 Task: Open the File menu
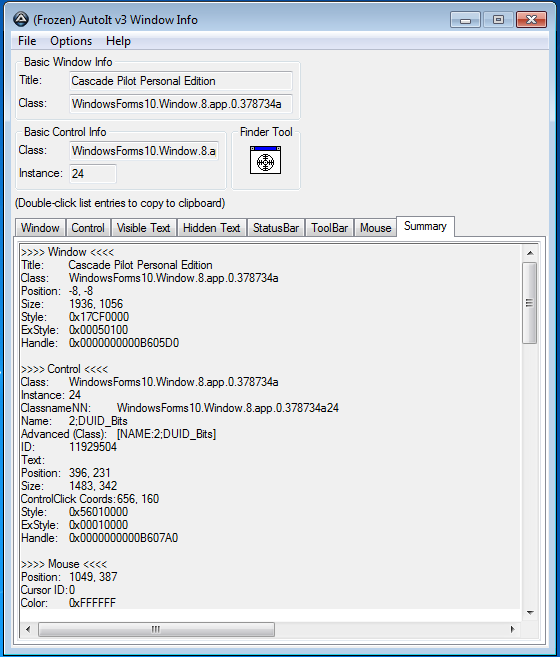(x=27, y=41)
